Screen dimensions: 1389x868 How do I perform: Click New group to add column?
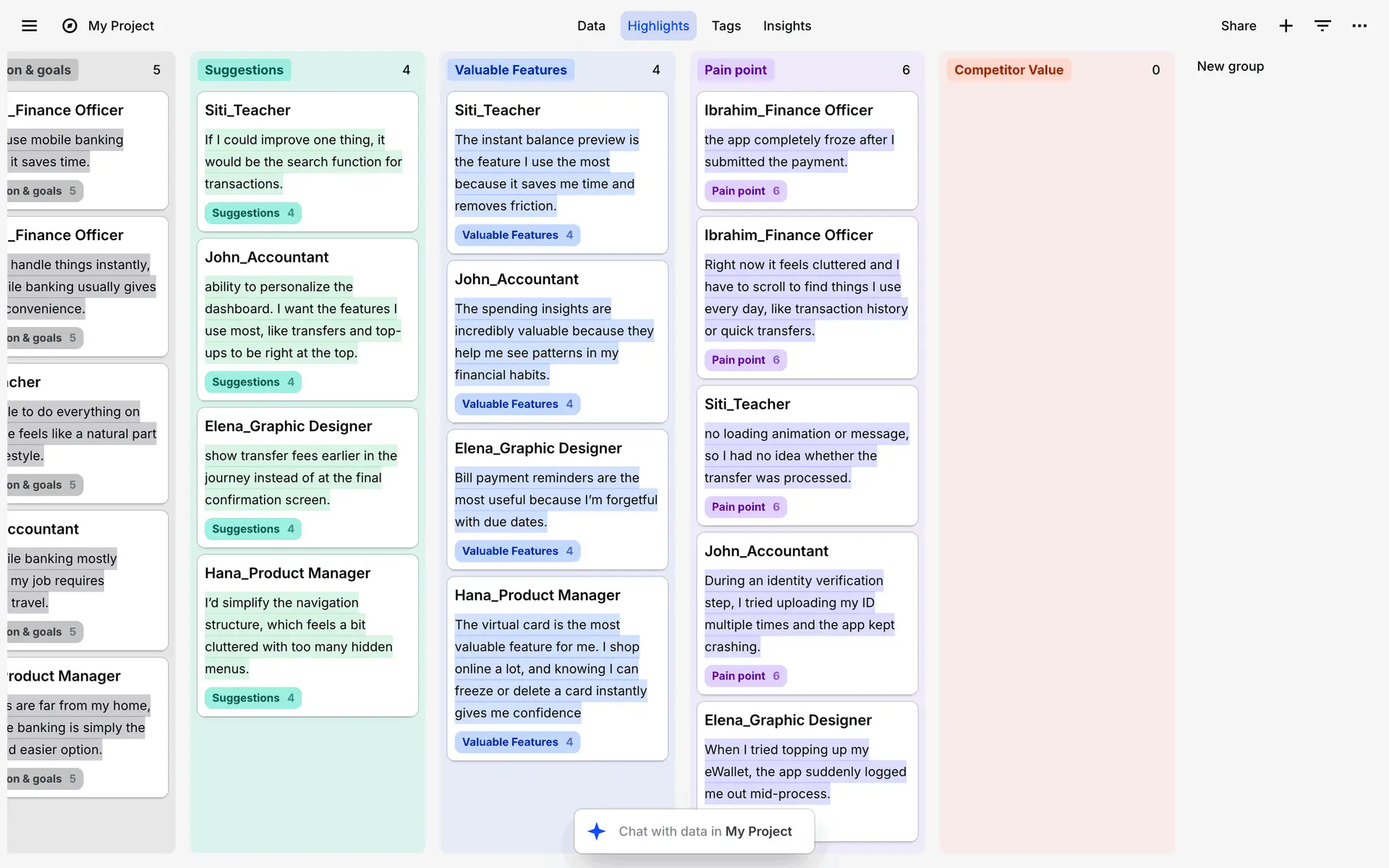1230,67
